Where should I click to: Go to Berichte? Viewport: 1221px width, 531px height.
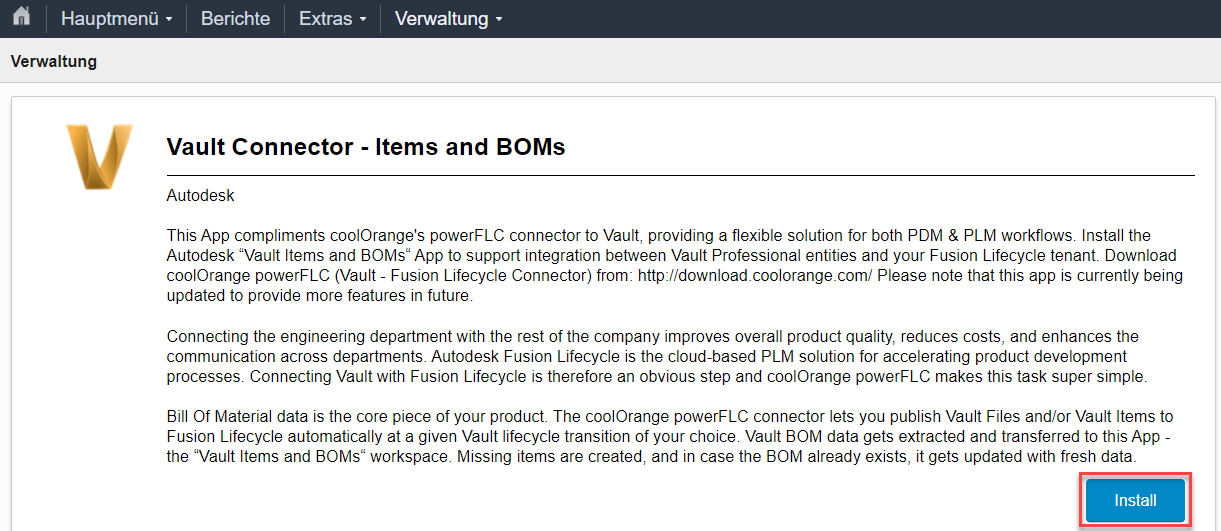click(235, 19)
